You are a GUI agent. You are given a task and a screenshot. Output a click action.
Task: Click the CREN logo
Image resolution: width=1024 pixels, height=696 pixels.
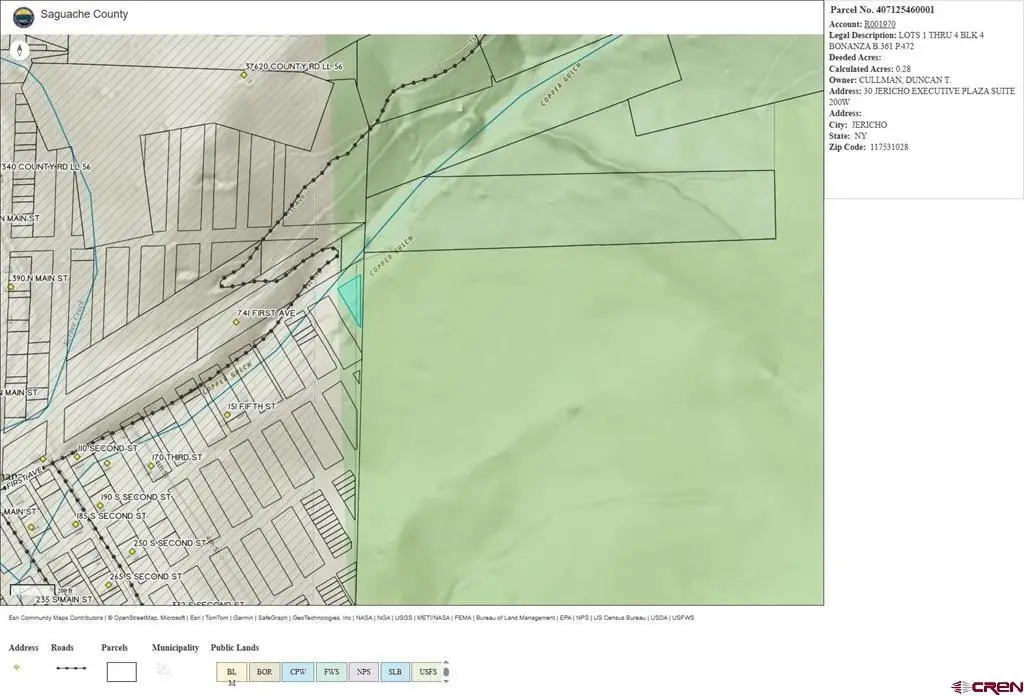pos(986,687)
